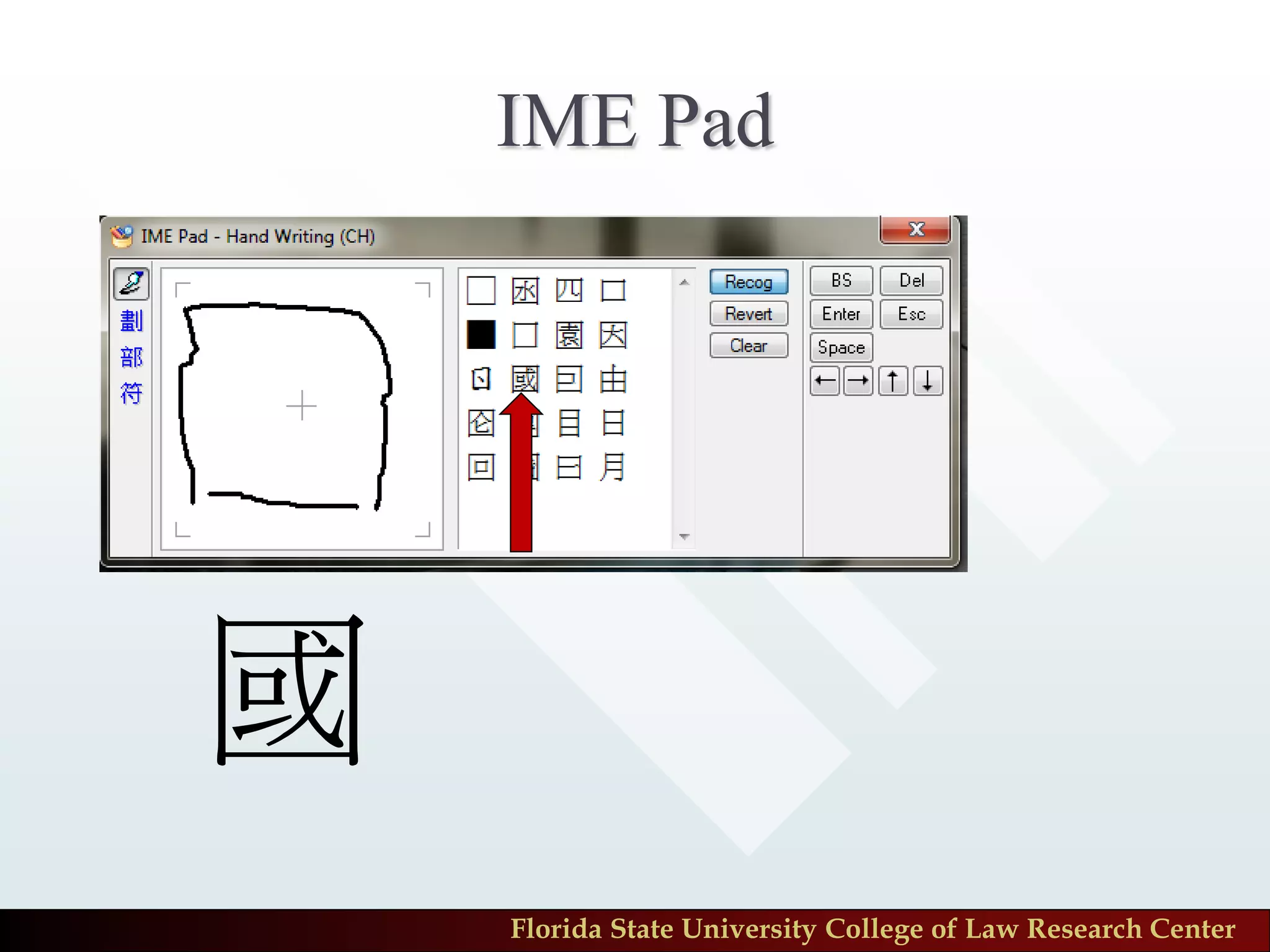This screenshot has height=952, width=1270.
Task: Click the IME Pad title bar icon
Action: tap(122, 236)
